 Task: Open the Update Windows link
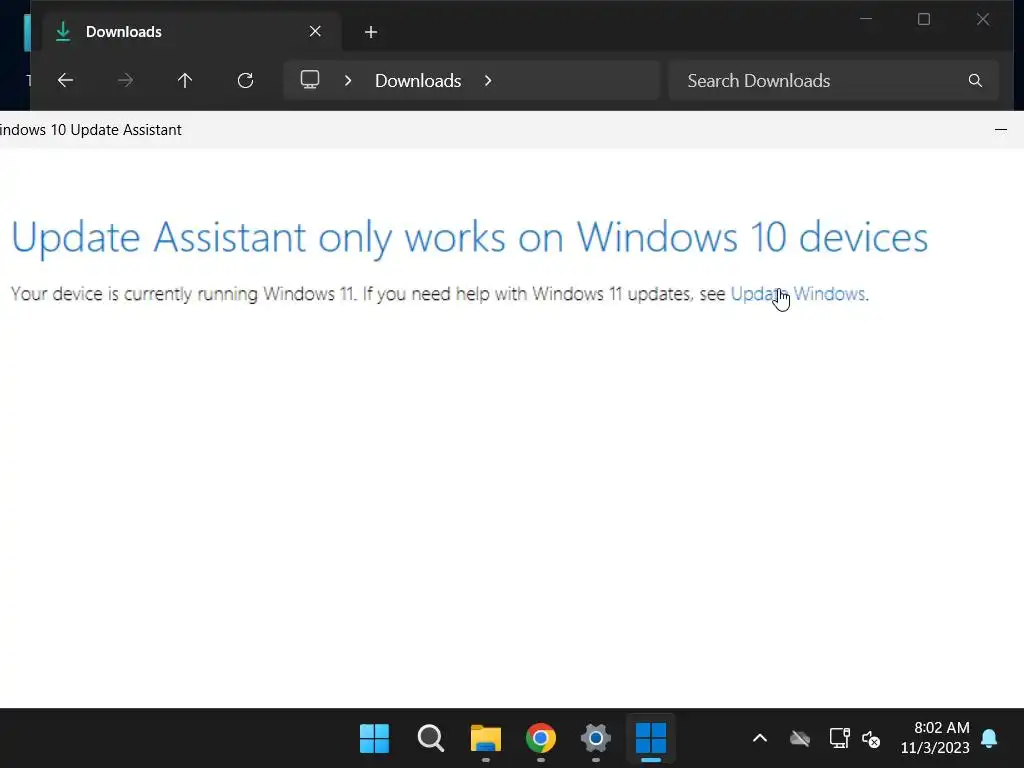tap(797, 294)
